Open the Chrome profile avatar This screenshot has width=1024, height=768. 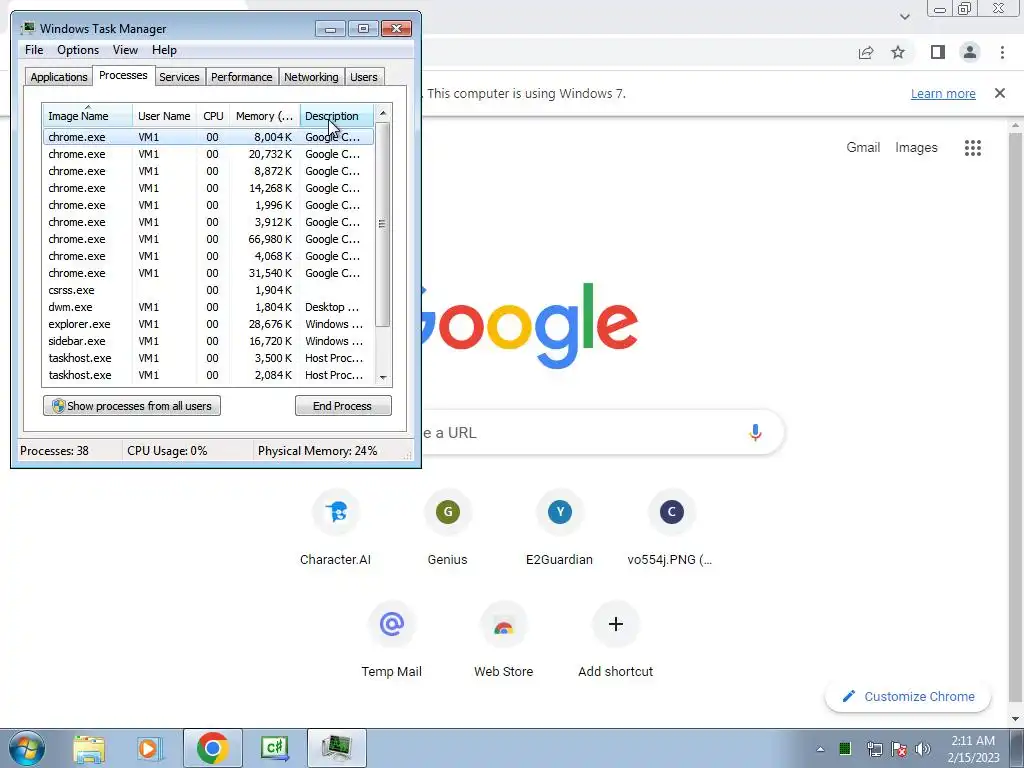(970, 52)
